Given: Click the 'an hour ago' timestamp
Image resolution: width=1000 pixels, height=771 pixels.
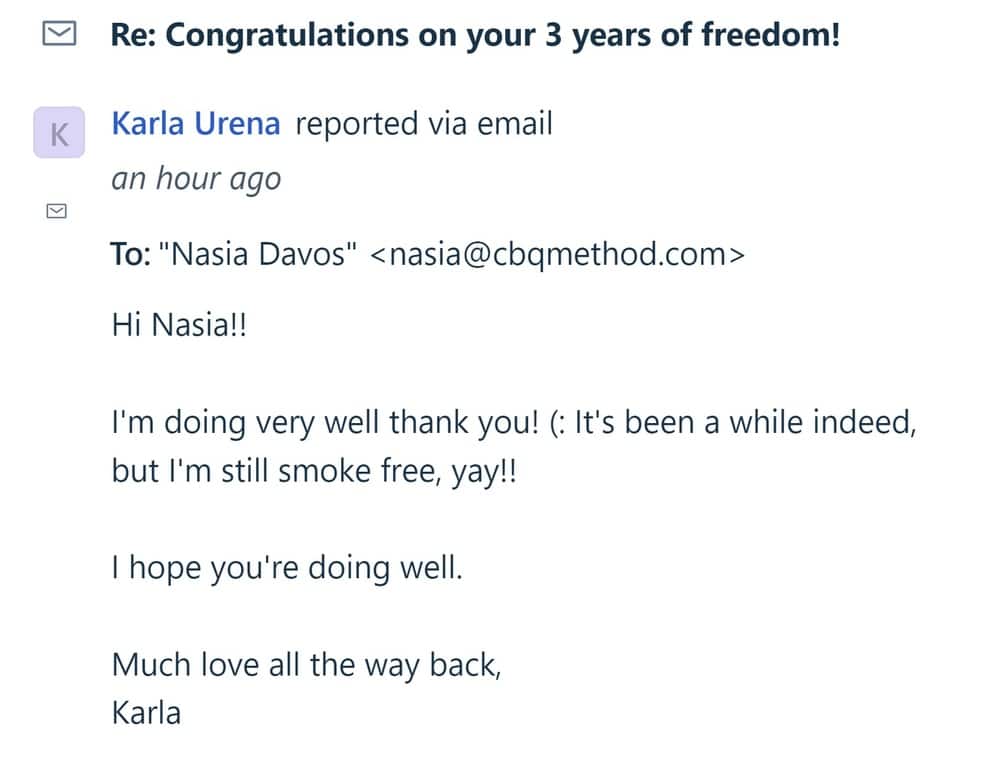Looking at the screenshot, I should click(196, 179).
